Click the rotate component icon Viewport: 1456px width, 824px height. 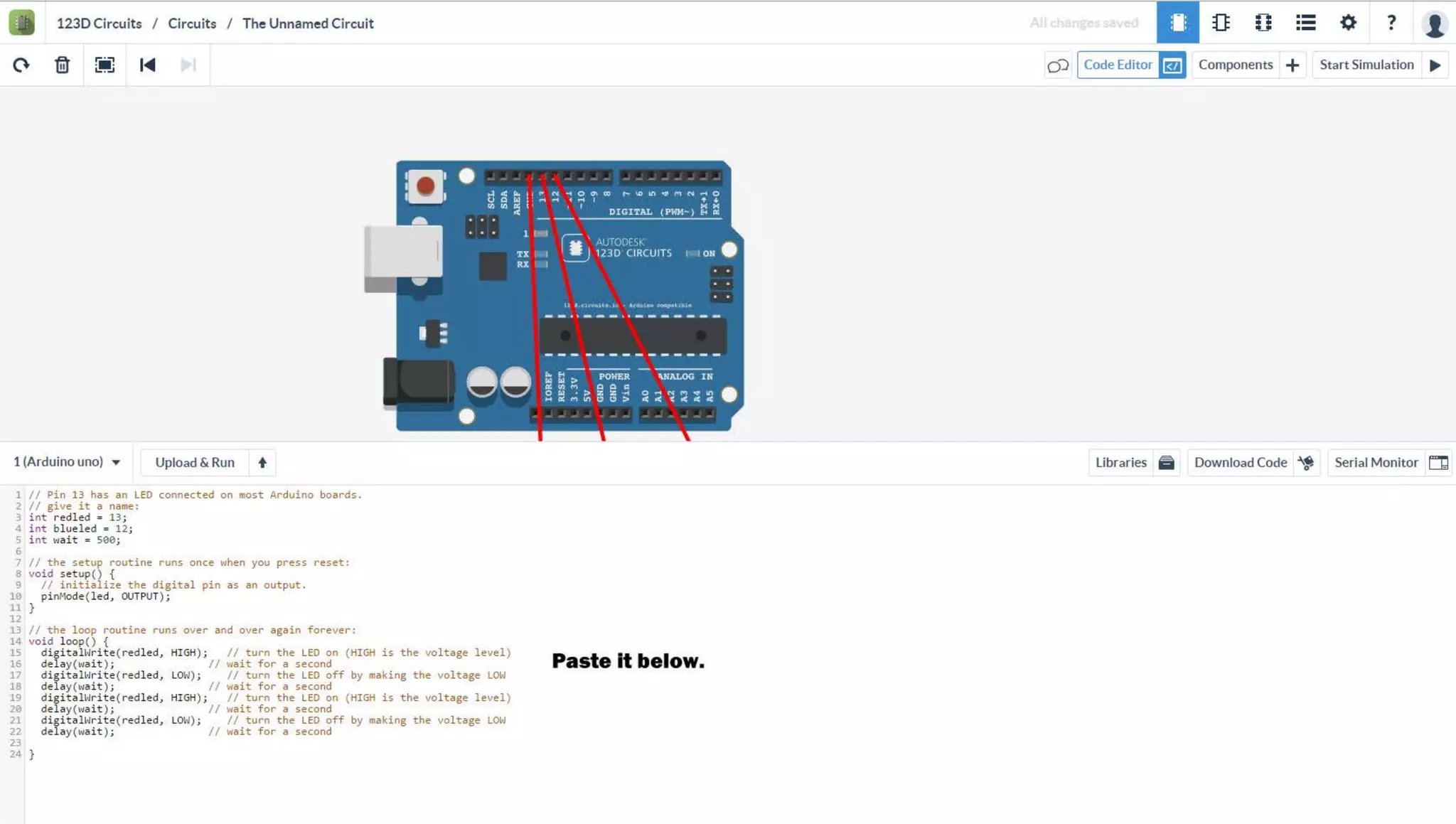21,65
